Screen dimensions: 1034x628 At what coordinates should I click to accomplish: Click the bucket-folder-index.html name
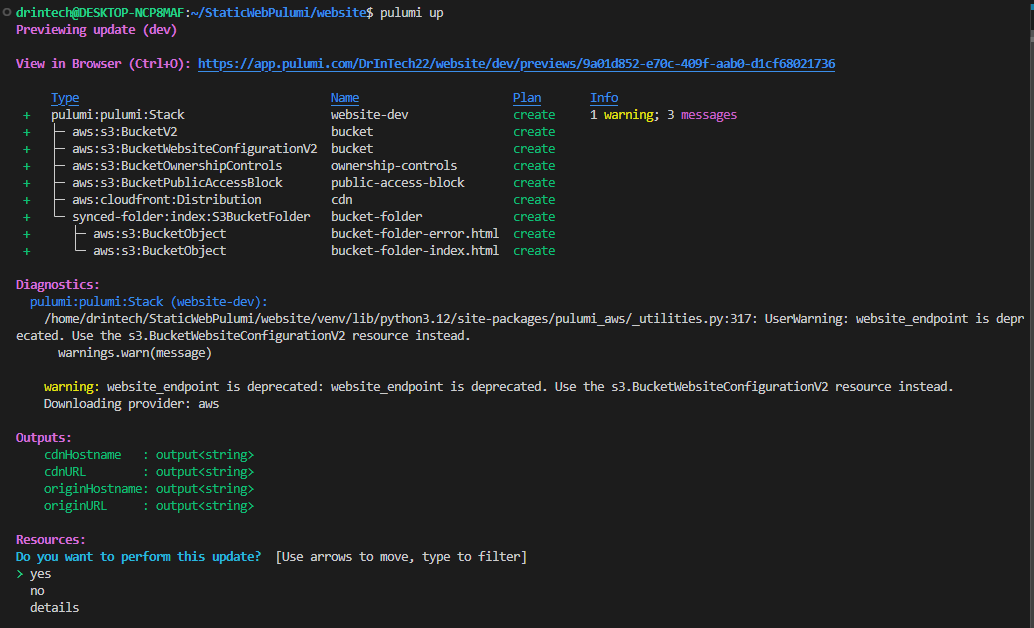tap(415, 251)
